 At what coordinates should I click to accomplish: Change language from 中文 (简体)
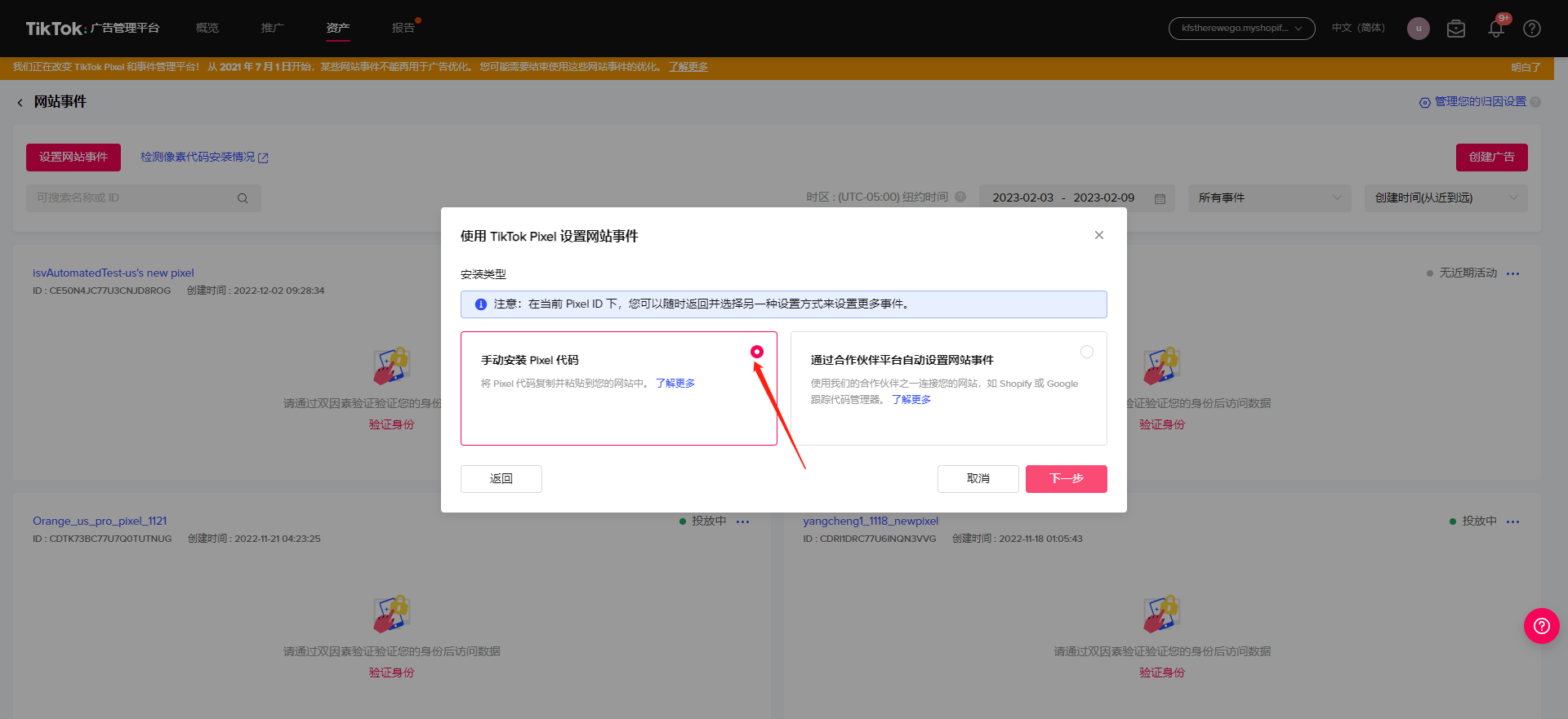(x=1358, y=28)
